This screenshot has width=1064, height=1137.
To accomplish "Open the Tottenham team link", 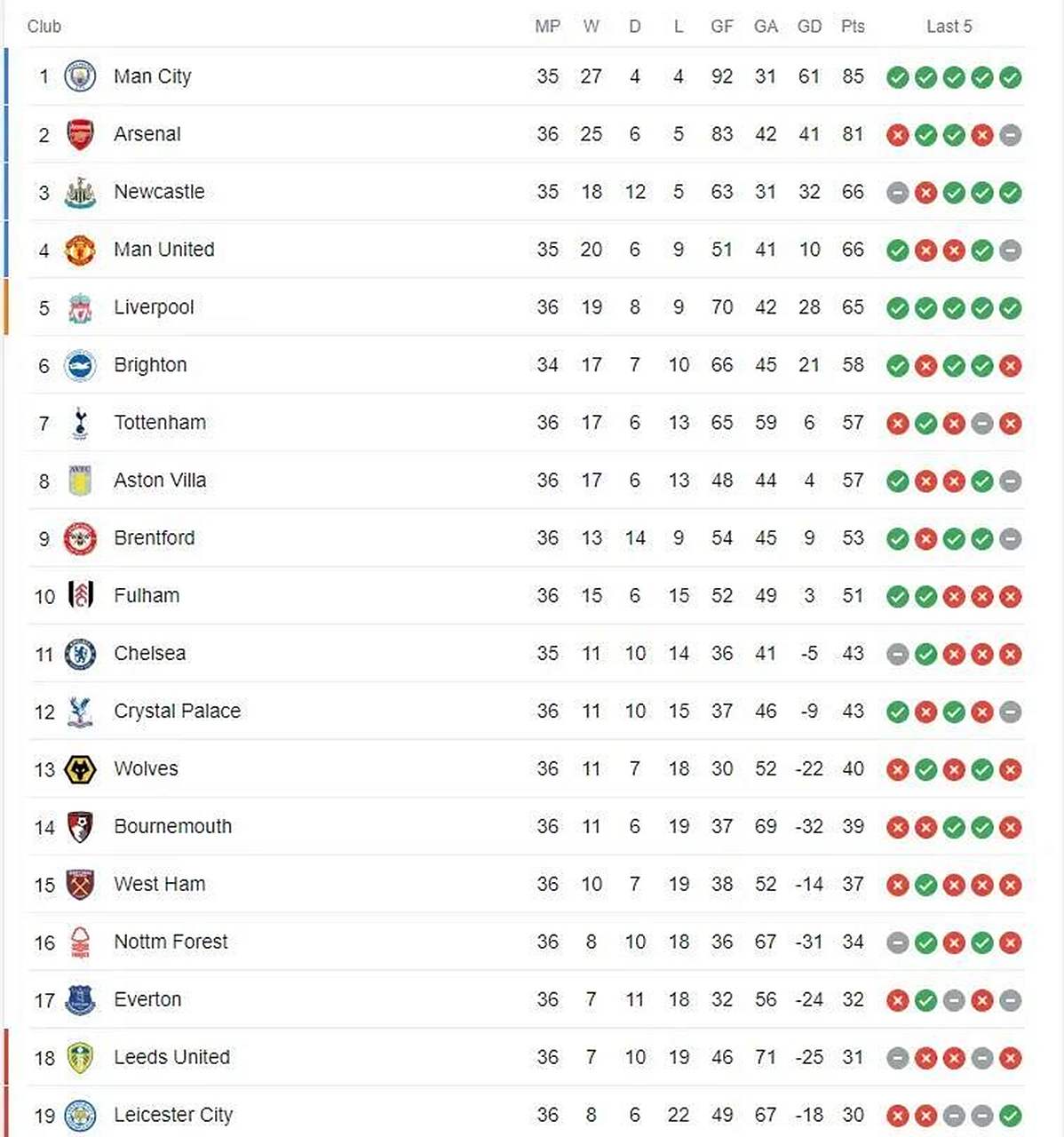I will tap(160, 423).
